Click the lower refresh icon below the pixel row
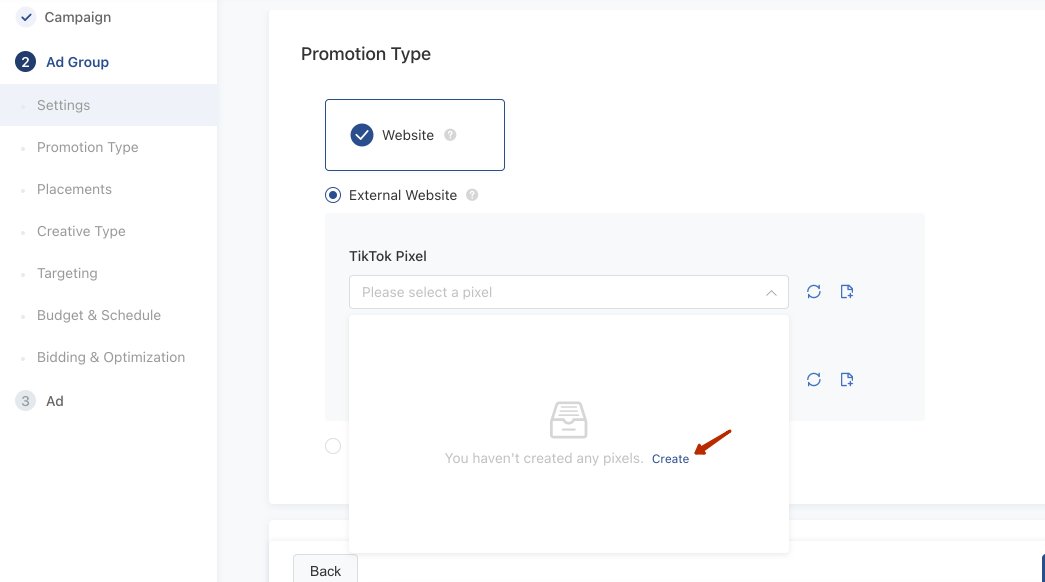Viewport: 1045px width, 582px height. point(814,379)
